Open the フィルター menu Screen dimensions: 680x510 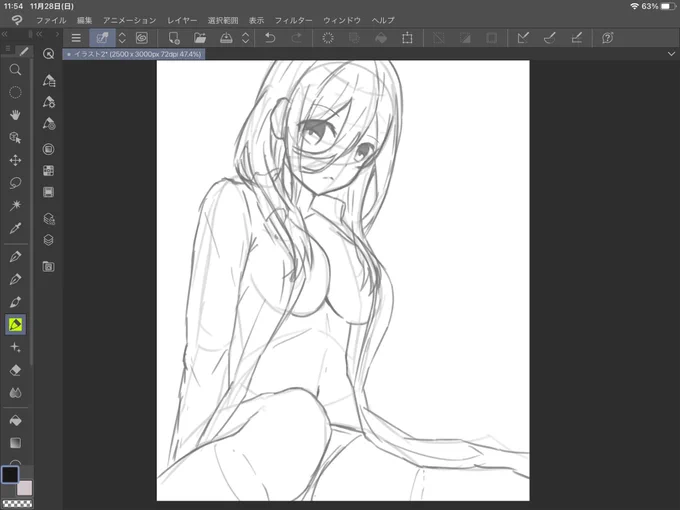click(293, 20)
